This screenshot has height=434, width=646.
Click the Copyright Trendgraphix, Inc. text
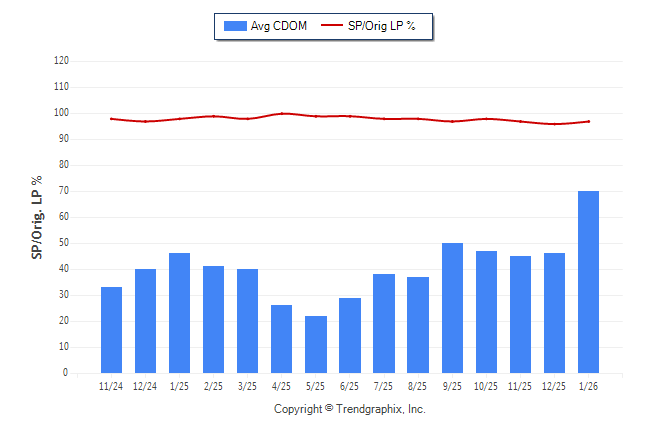click(x=350, y=409)
